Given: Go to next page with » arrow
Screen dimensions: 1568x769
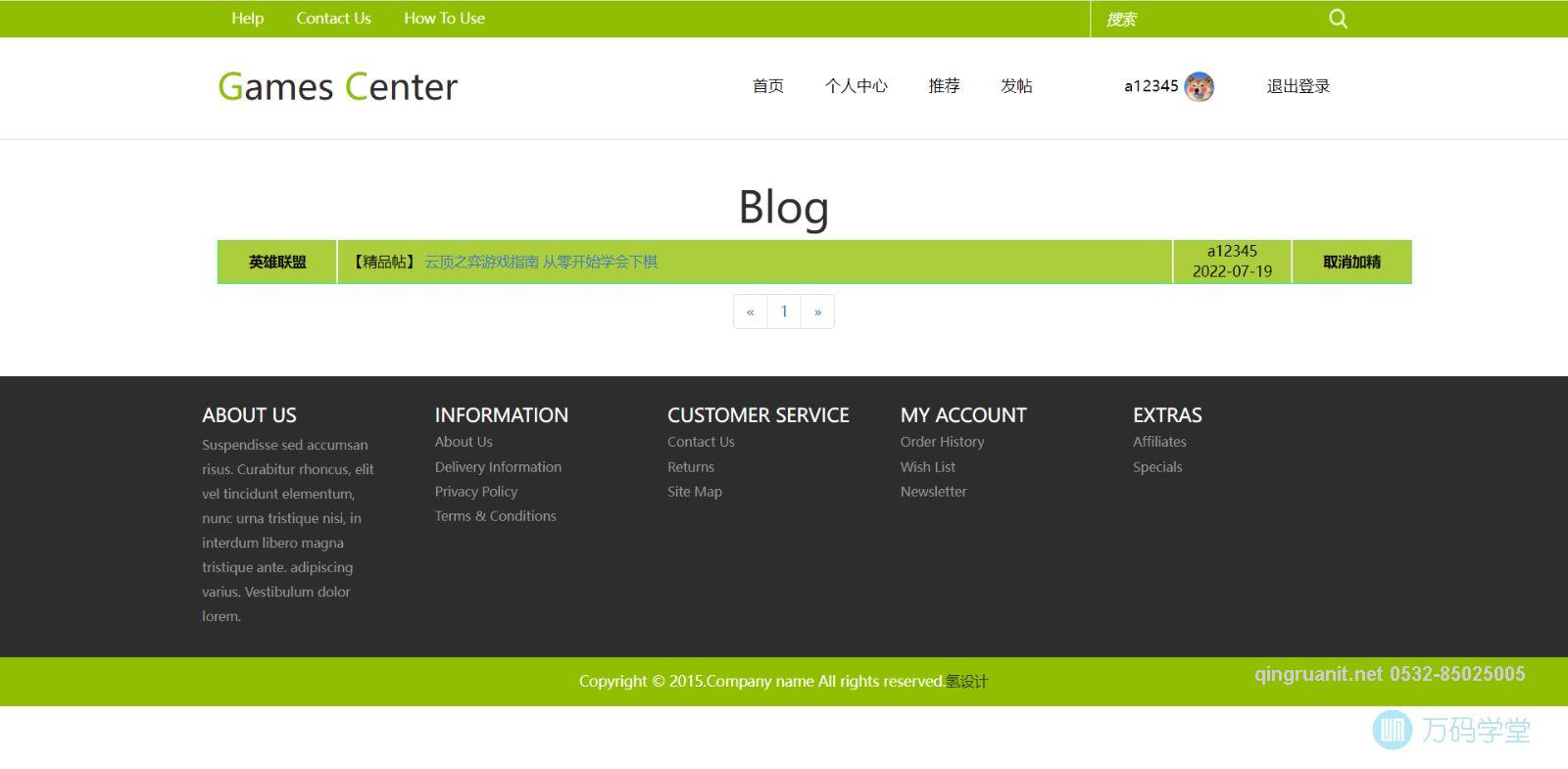Looking at the screenshot, I should coord(817,312).
